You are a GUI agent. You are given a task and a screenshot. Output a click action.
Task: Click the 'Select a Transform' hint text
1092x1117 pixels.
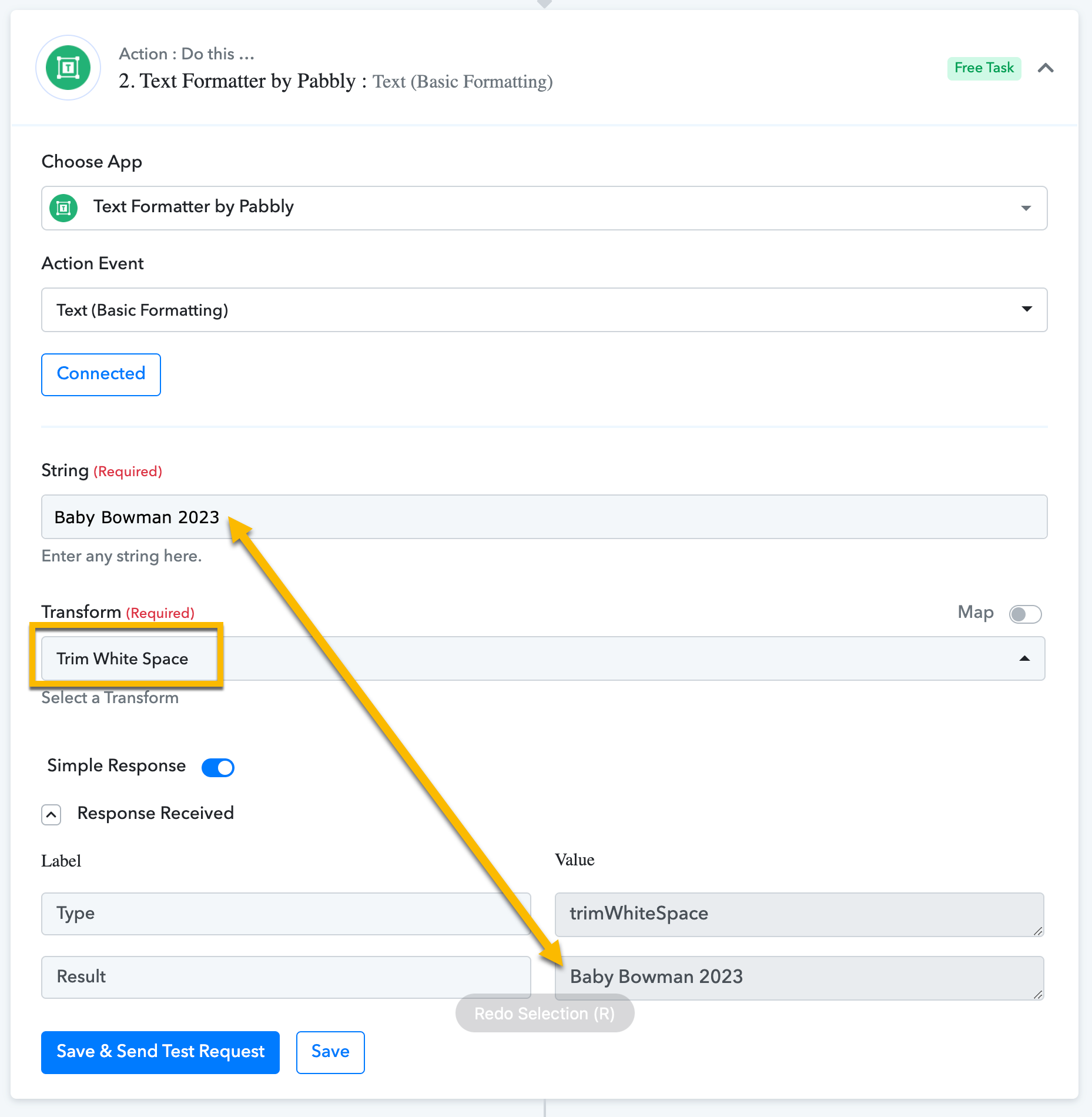click(x=110, y=698)
